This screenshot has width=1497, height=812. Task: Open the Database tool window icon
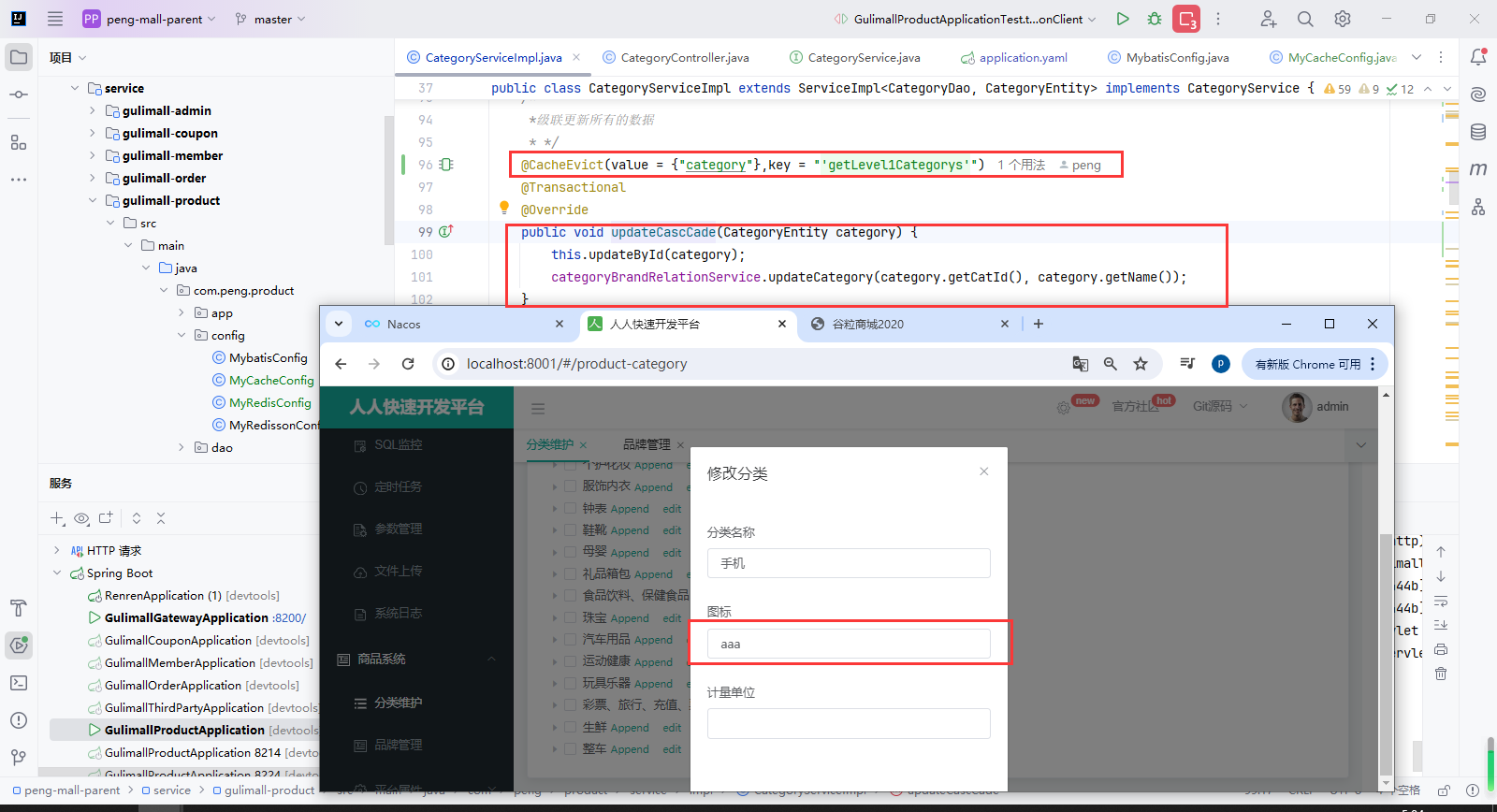(x=1478, y=132)
